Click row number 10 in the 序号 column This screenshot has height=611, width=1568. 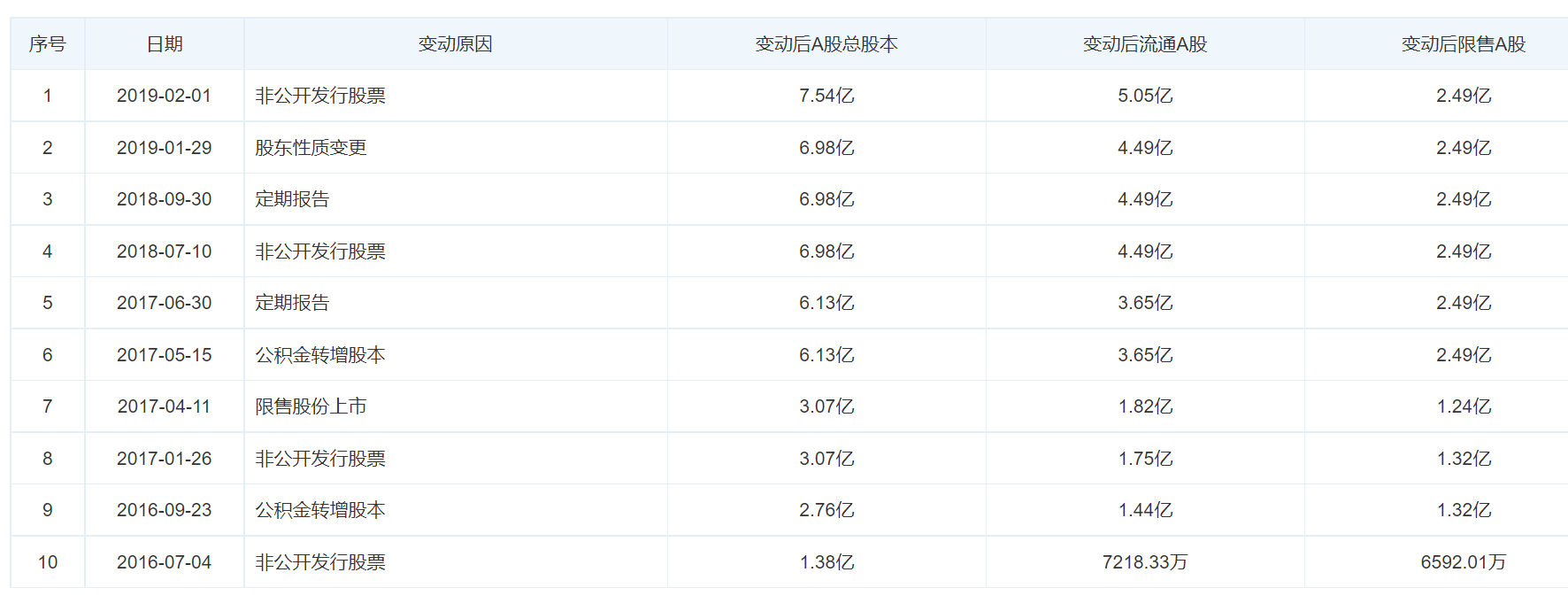coord(48,562)
